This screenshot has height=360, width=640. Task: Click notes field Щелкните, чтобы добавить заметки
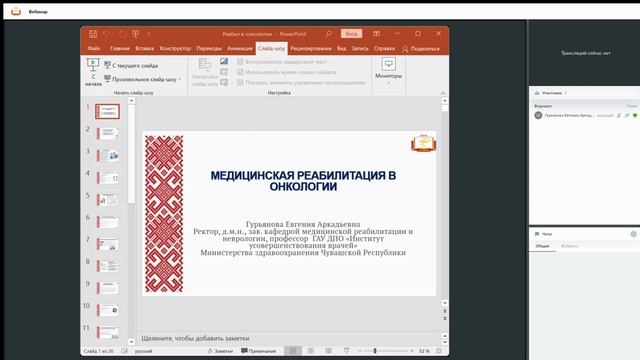(x=195, y=338)
